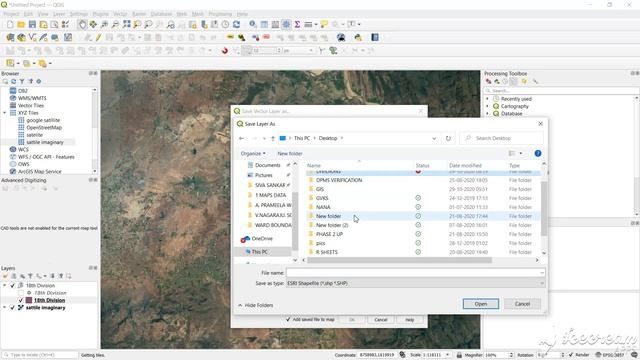Toggle the Render checkbox in status bar
Viewport: 640px width, 360px height.
pyautogui.click(x=571, y=355)
